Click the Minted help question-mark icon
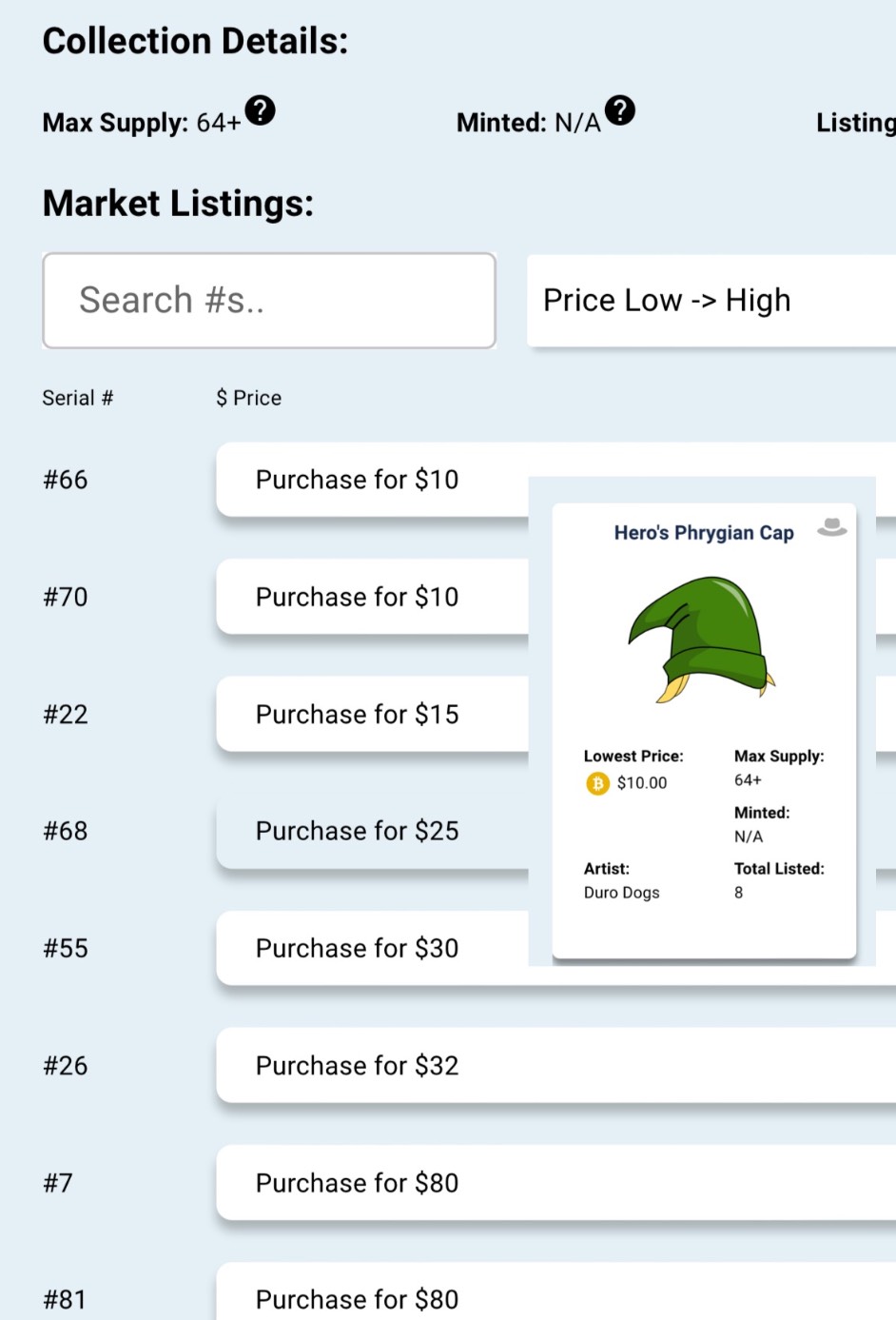 (620, 111)
